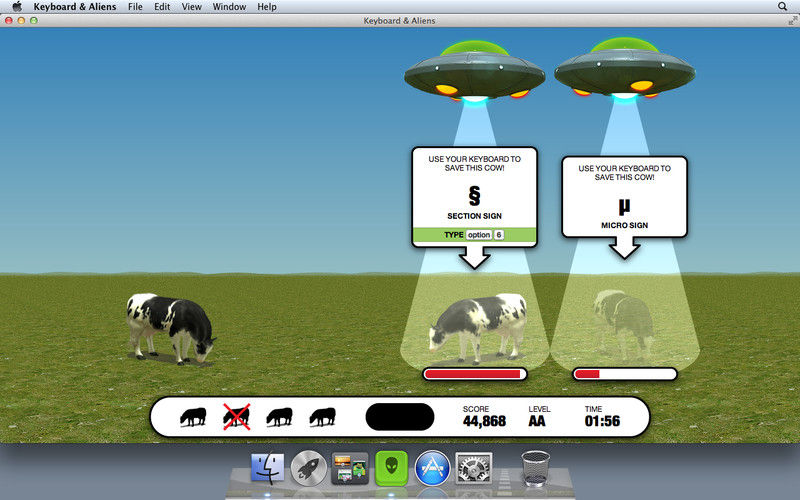Click the 'option' key hint

(479, 235)
